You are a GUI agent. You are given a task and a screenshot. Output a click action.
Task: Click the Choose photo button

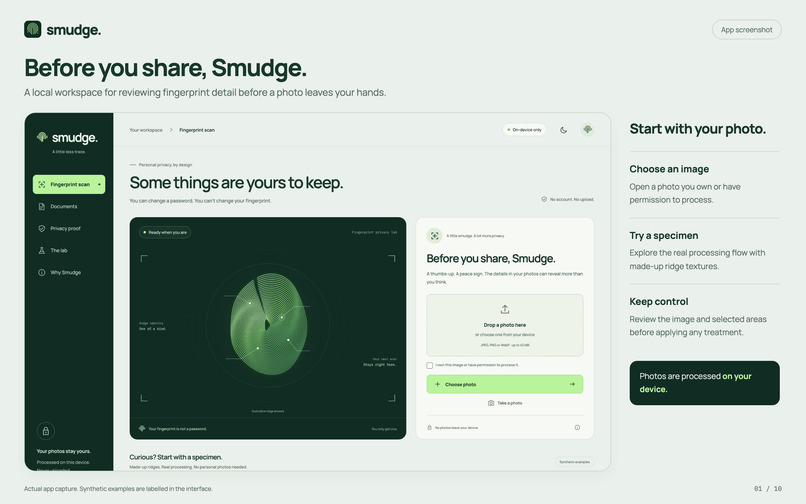[505, 384]
